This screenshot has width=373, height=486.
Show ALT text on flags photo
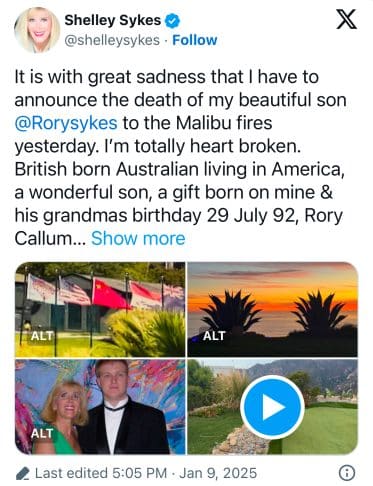(42, 336)
